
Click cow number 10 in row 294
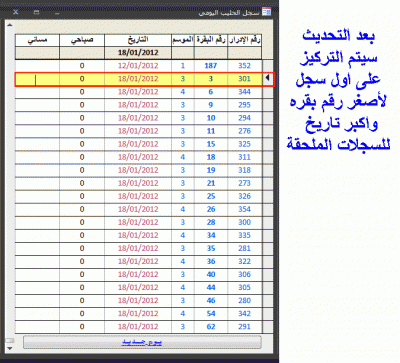[211, 118]
